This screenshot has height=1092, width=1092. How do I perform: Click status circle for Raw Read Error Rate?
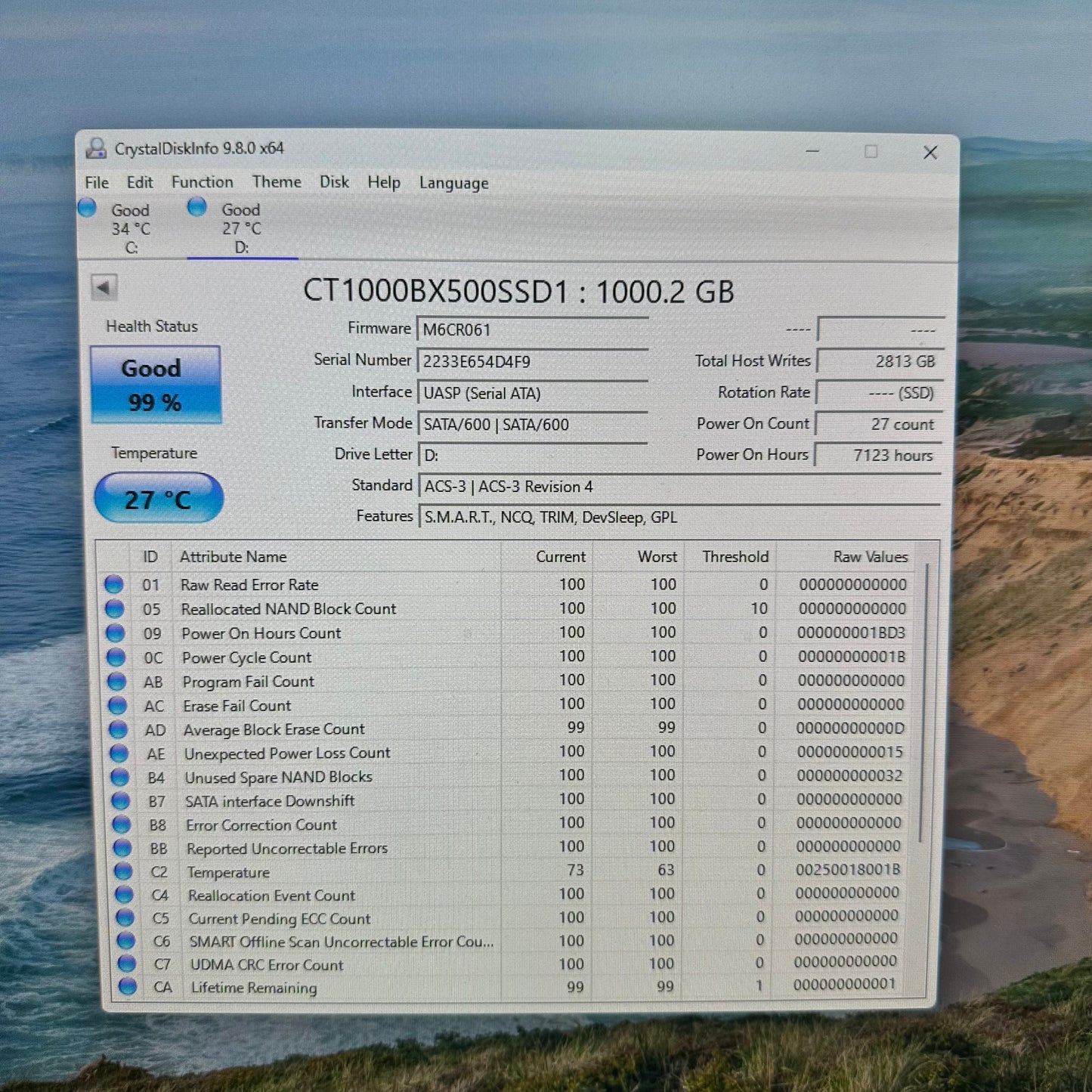[113, 584]
